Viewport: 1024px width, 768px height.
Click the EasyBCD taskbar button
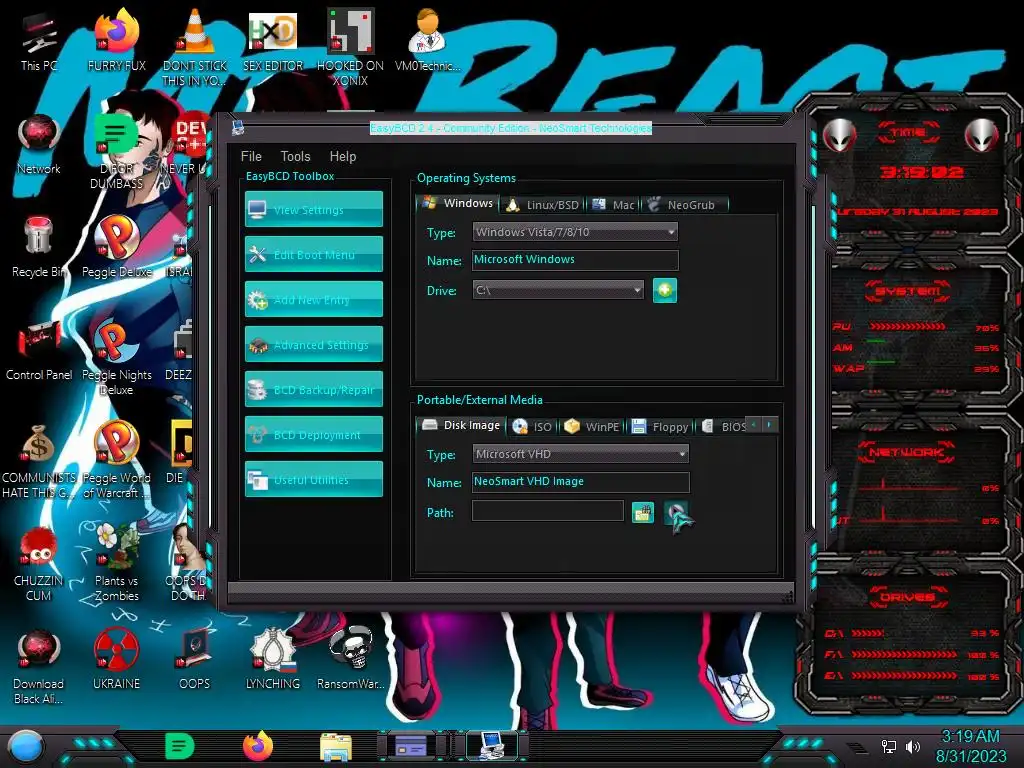tap(491, 746)
